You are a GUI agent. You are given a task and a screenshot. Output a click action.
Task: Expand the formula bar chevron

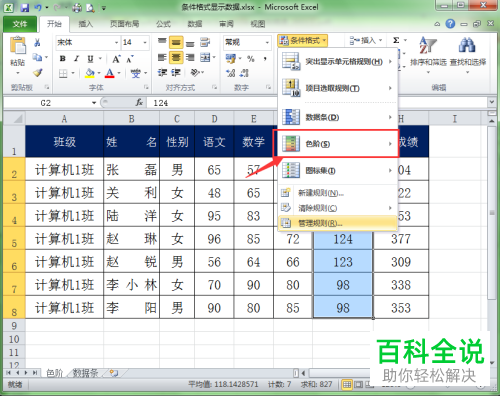click(492, 102)
